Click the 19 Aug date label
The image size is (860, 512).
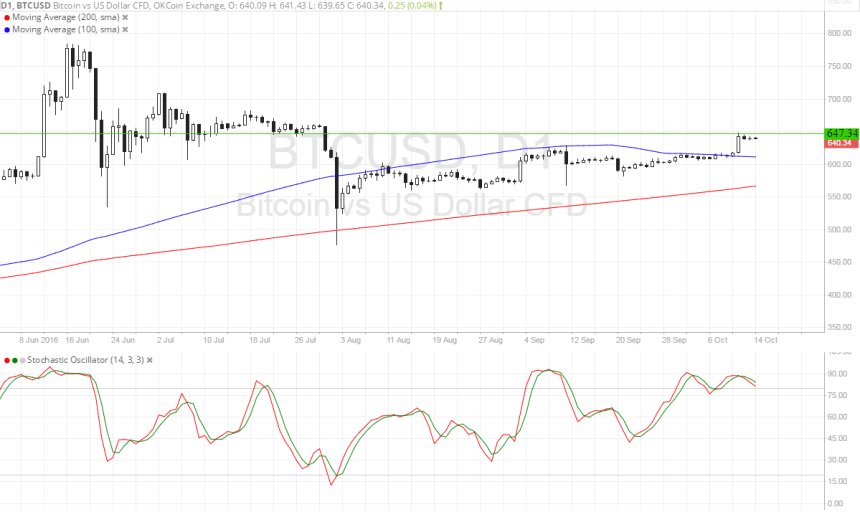tap(444, 340)
